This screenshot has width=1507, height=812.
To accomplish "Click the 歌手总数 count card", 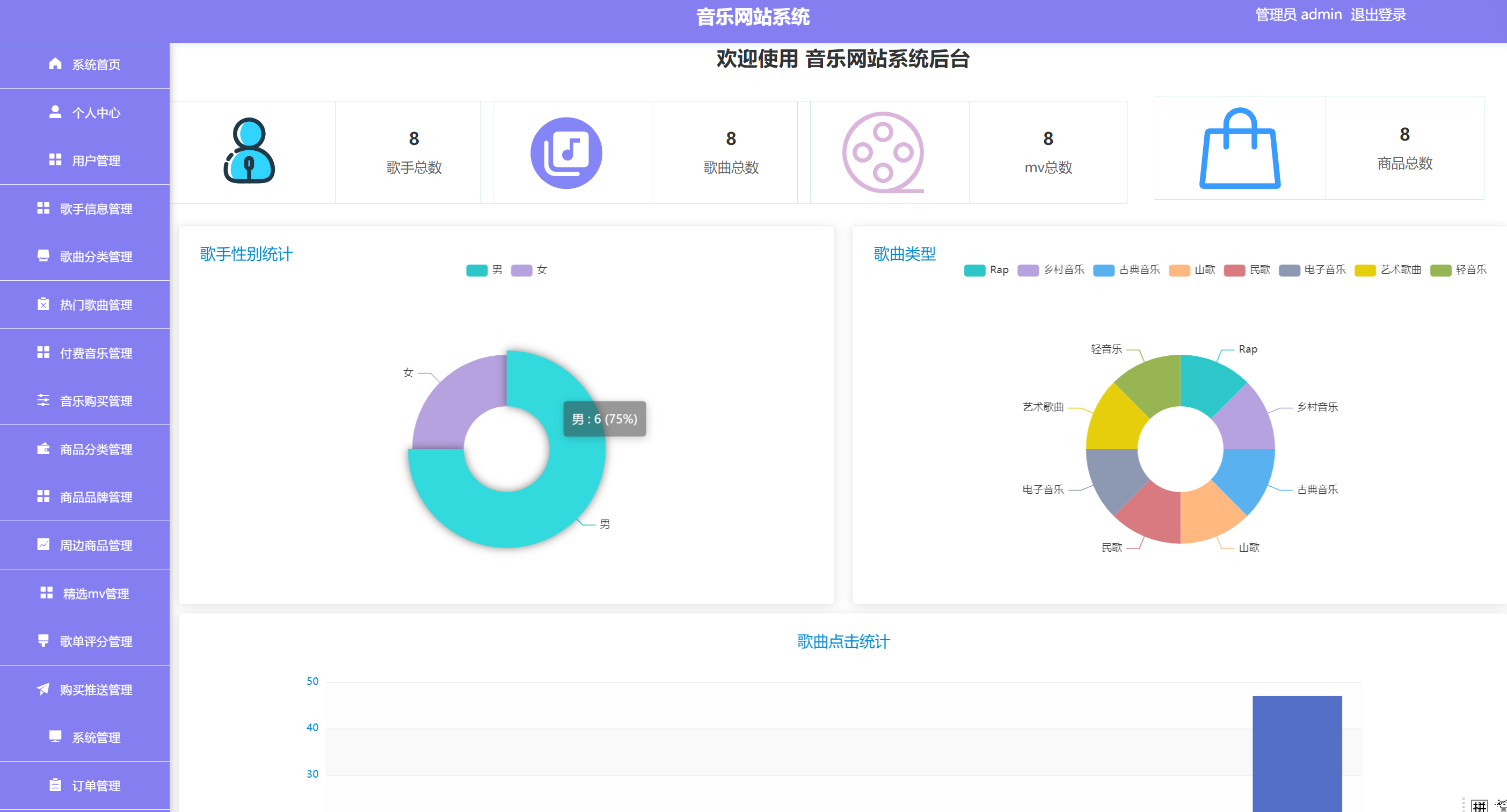I will [x=413, y=153].
